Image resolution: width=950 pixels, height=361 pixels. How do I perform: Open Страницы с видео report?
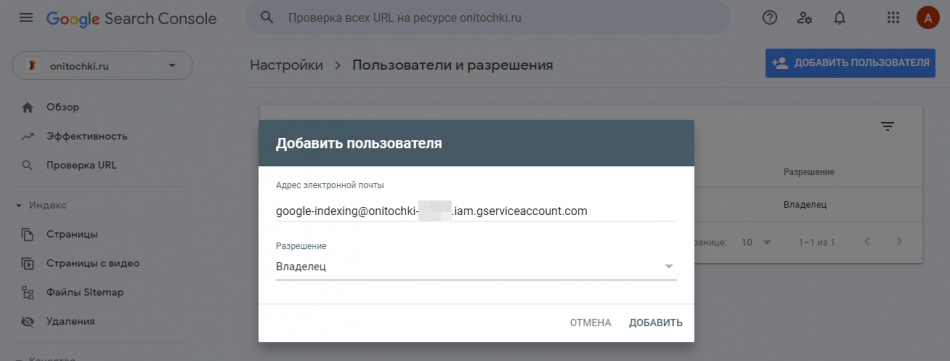pyautogui.click(x=93, y=263)
